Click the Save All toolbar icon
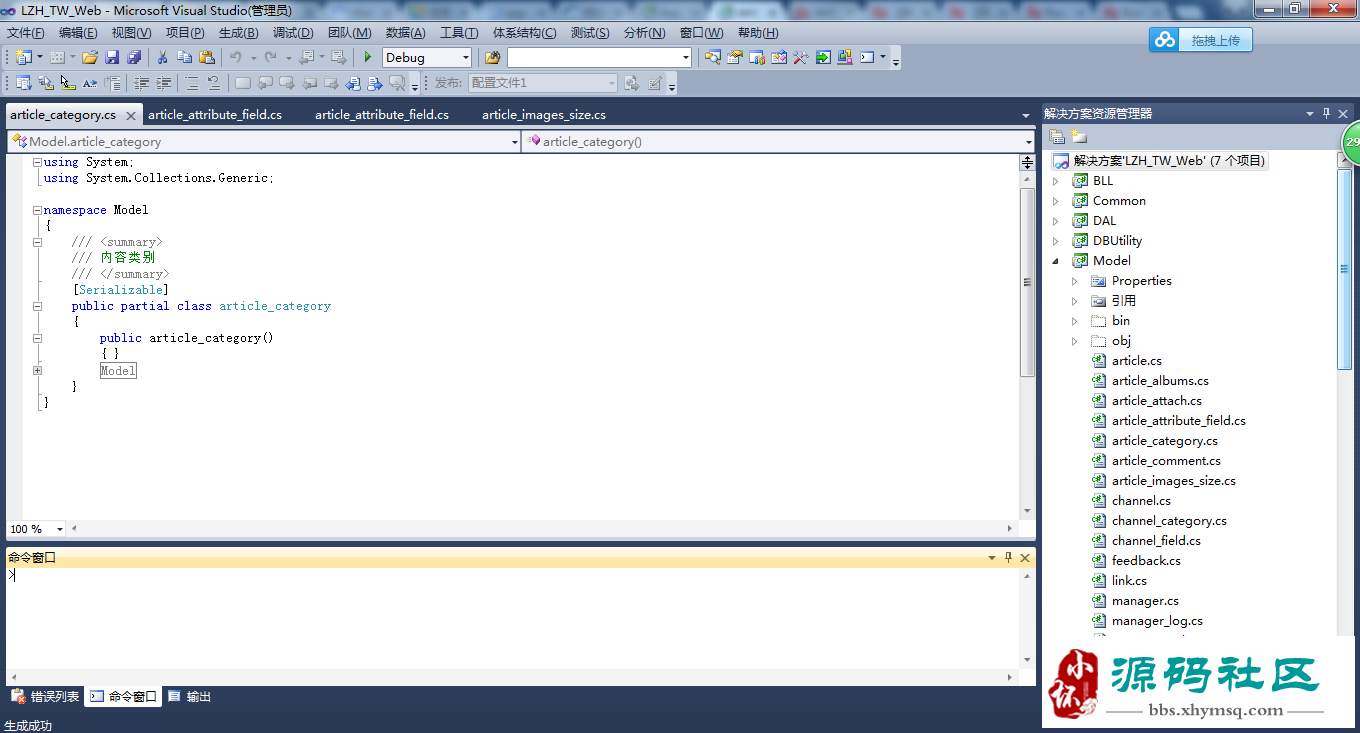1360x733 pixels. tap(134, 58)
